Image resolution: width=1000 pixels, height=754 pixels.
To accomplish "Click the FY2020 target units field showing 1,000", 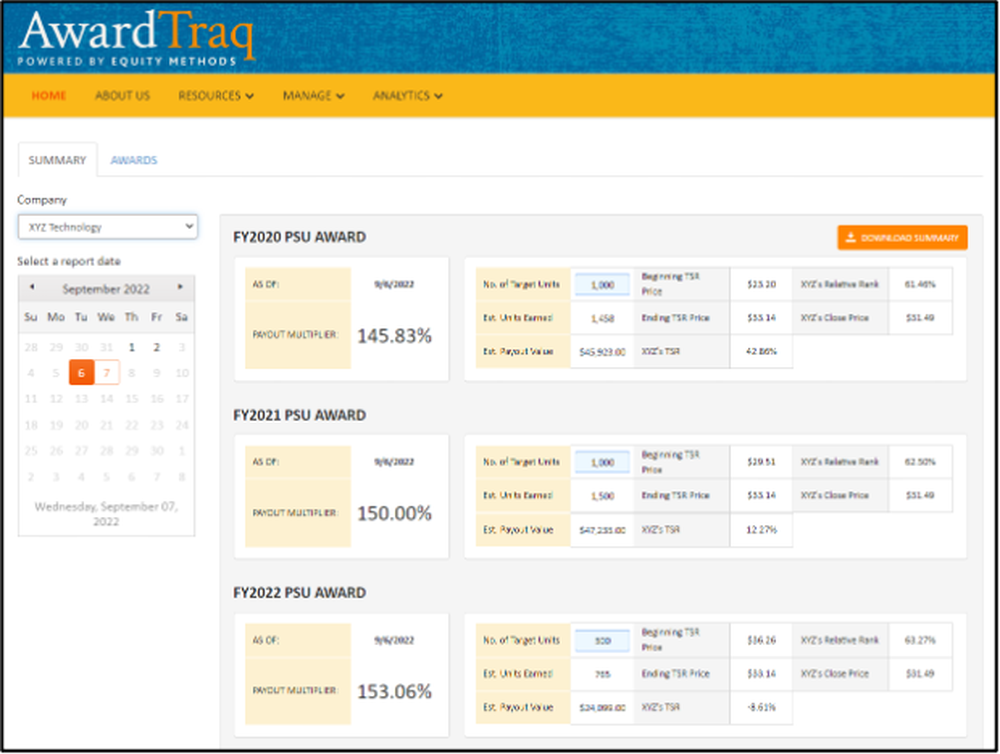I will click(x=601, y=284).
